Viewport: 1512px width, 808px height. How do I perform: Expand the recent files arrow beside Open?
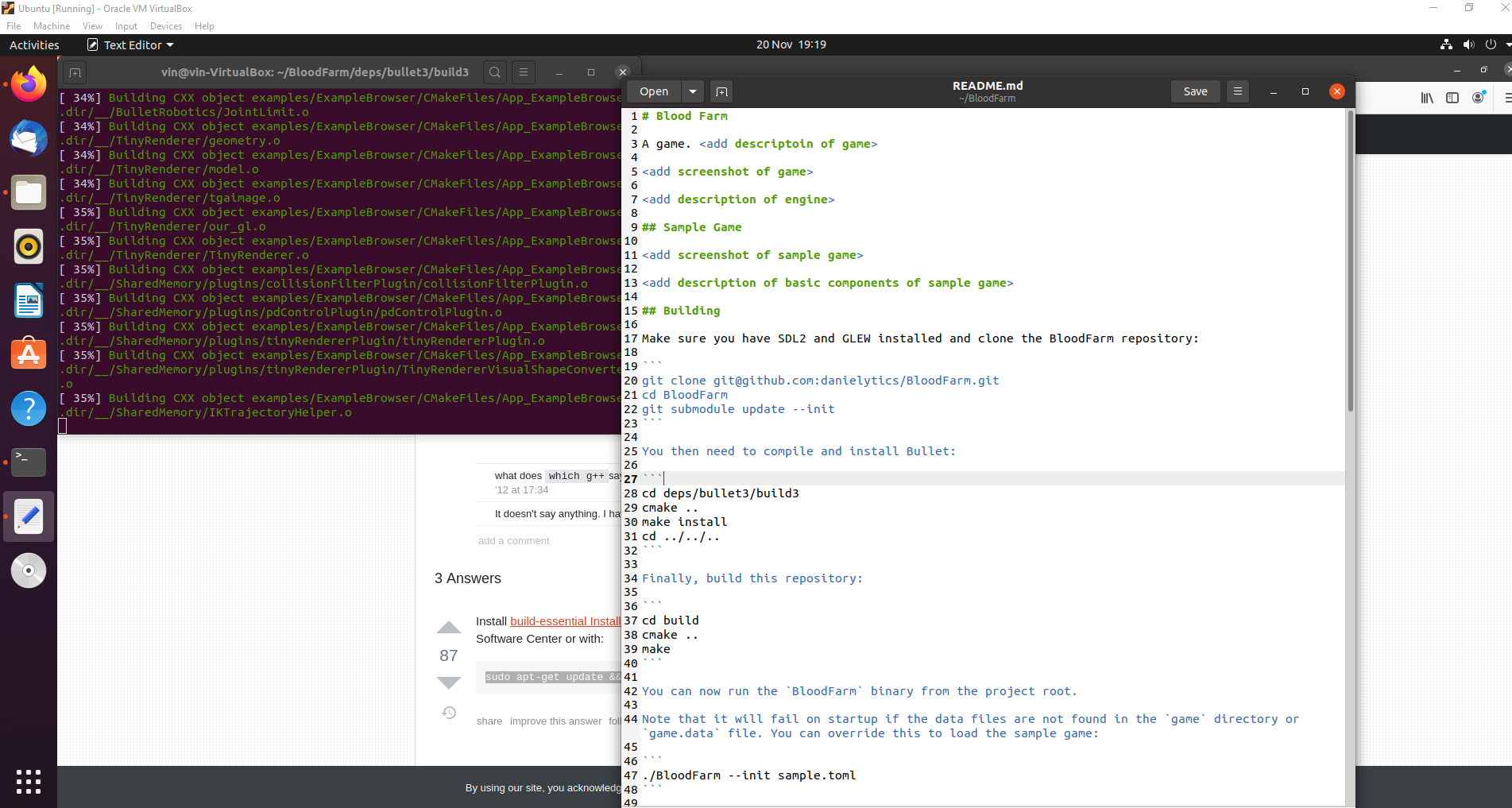coord(693,91)
